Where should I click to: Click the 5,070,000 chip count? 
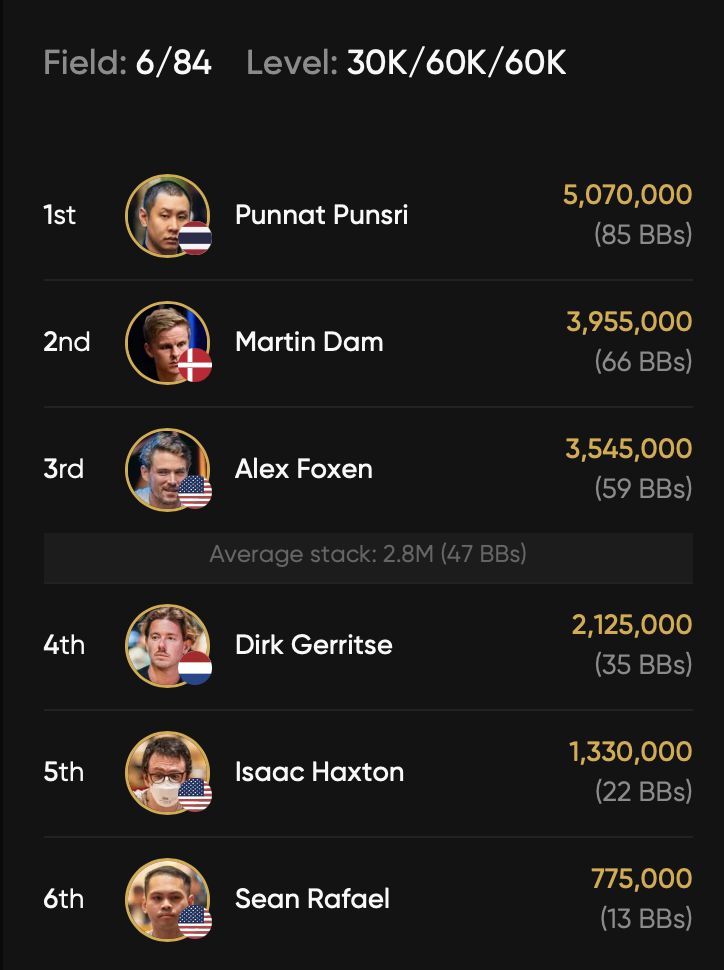(x=627, y=194)
